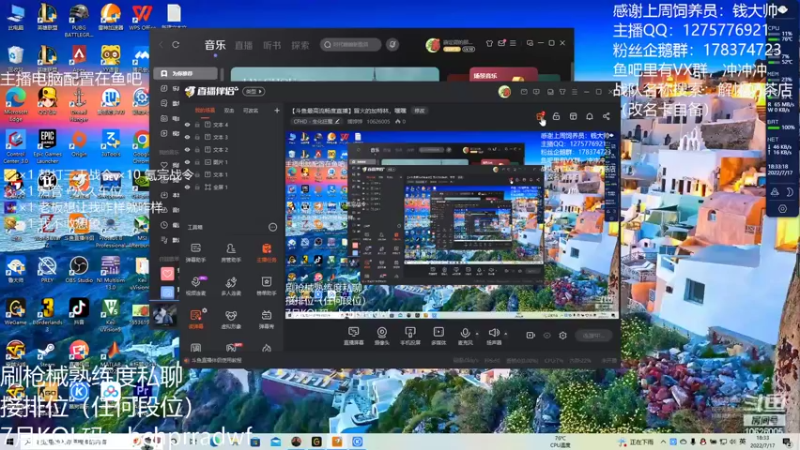Click the music player search field
The width and height of the screenshot is (800, 450).
pos(351,44)
